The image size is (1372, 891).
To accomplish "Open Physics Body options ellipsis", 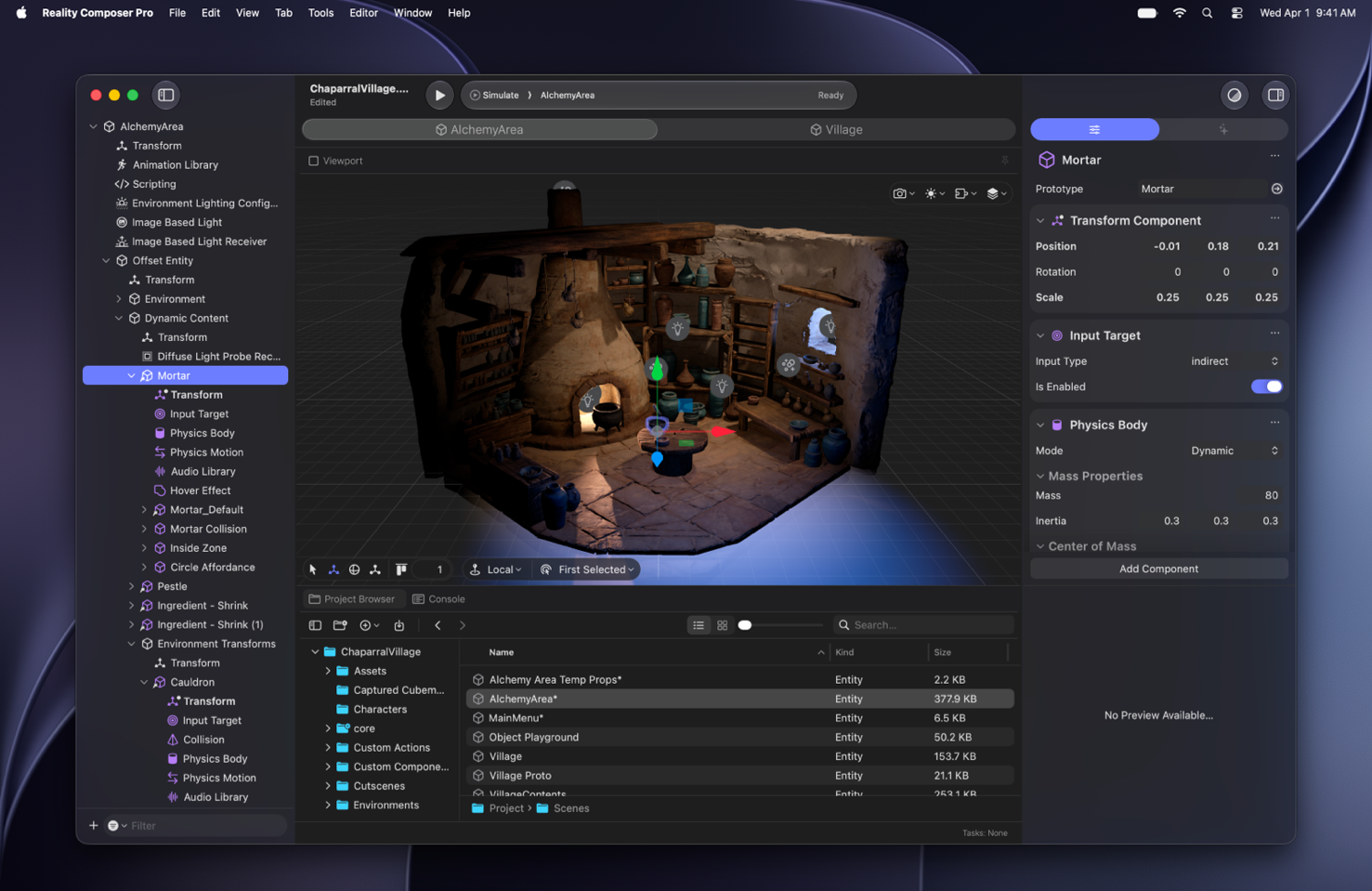I will point(1274,422).
